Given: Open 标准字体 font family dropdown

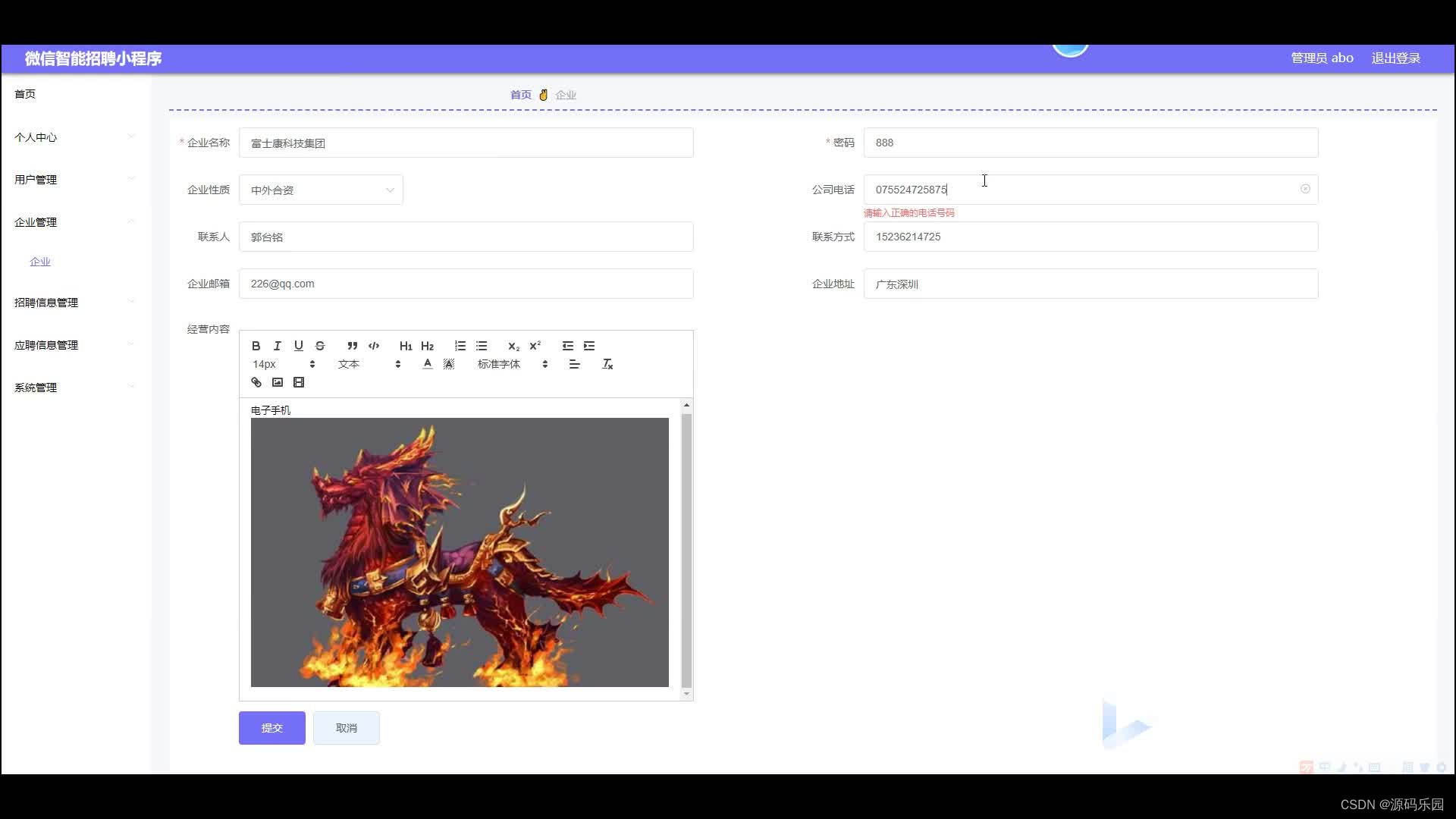Looking at the screenshot, I should tap(512, 365).
